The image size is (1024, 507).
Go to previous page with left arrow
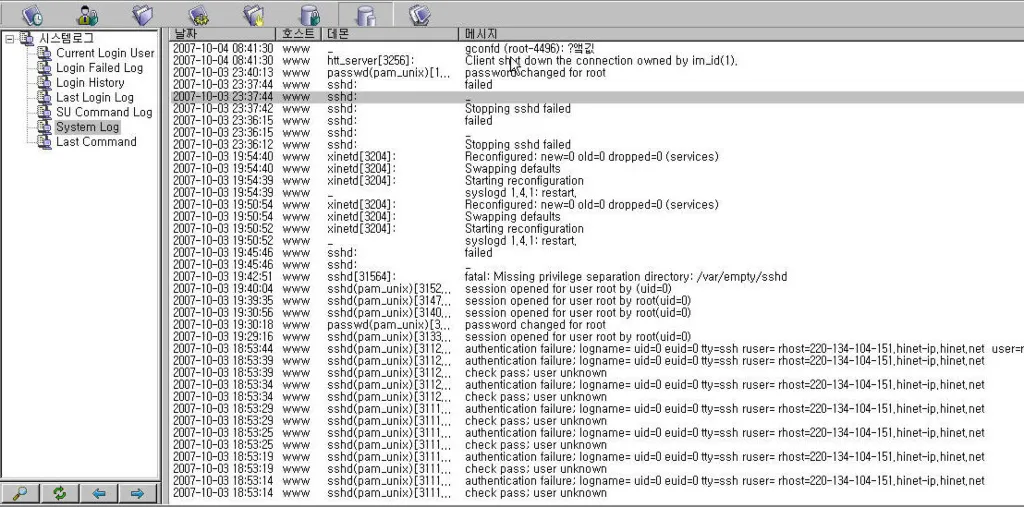click(x=98, y=493)
